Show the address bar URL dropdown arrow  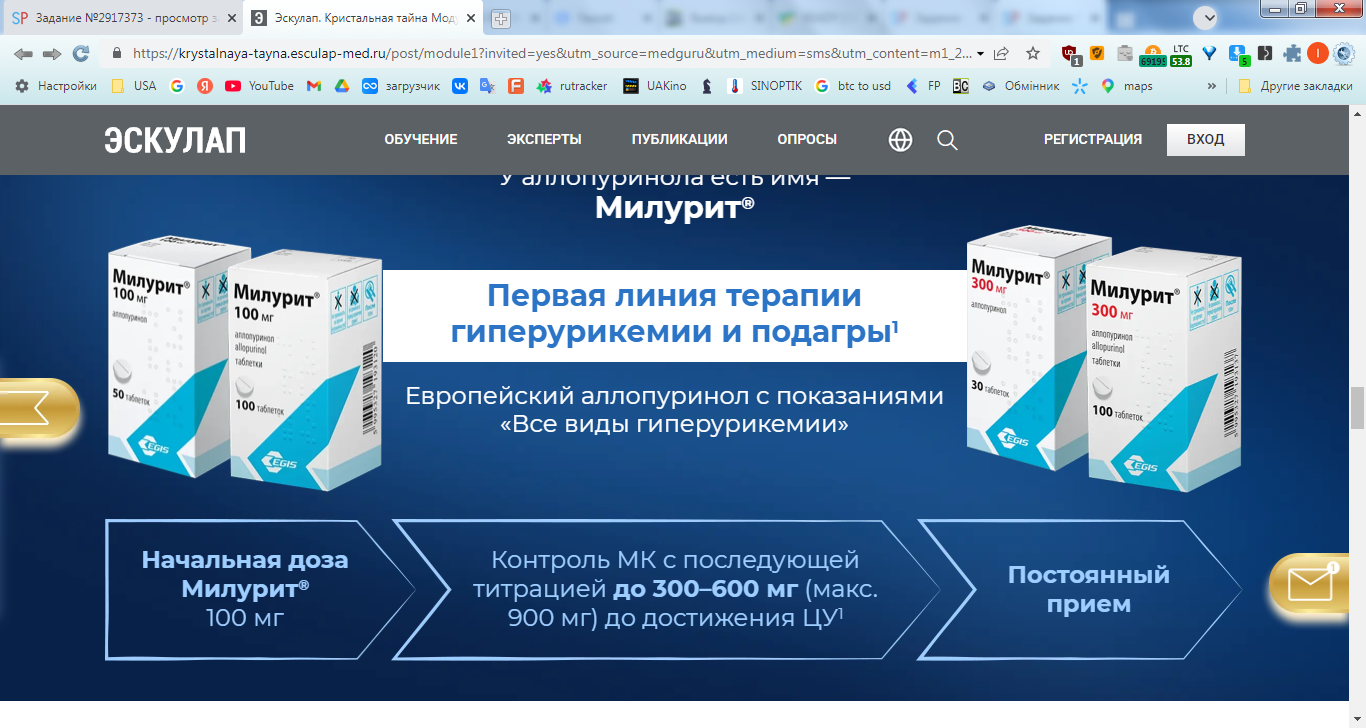coord(981,54)
